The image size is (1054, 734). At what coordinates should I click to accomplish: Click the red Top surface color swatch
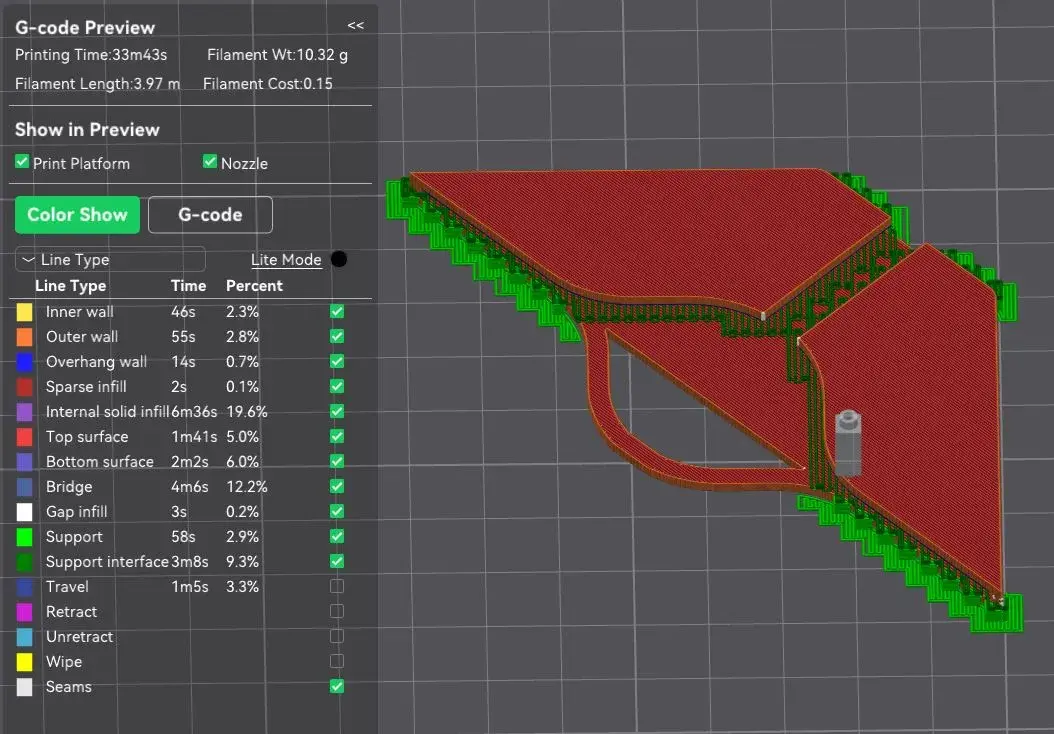(24, 437)
